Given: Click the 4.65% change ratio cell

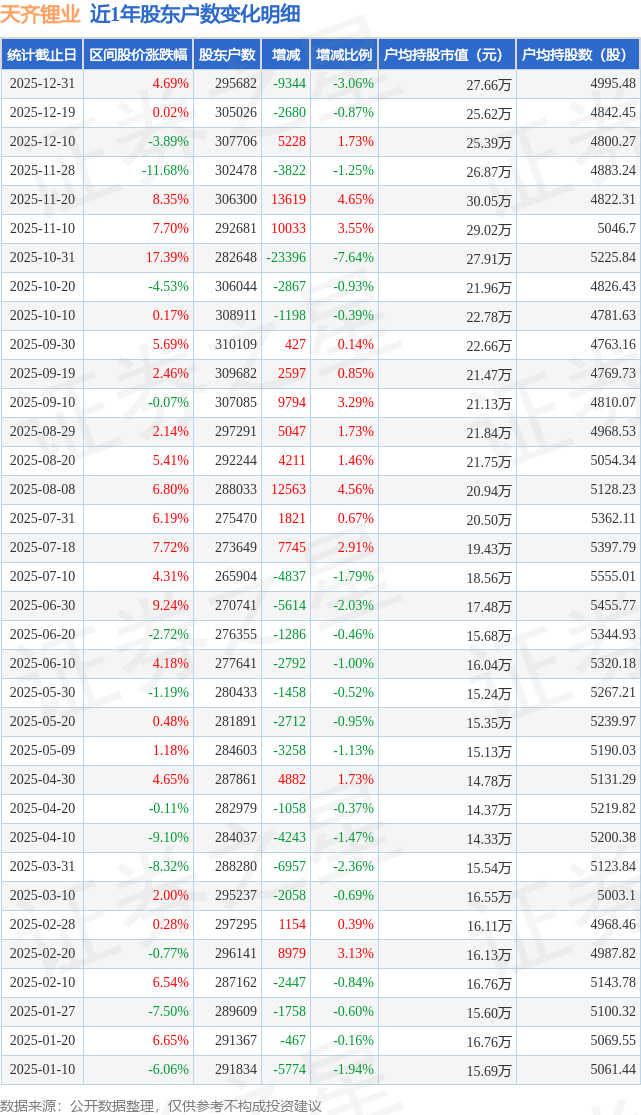Looking at the screenshot, I should click(x=355, y=200).
